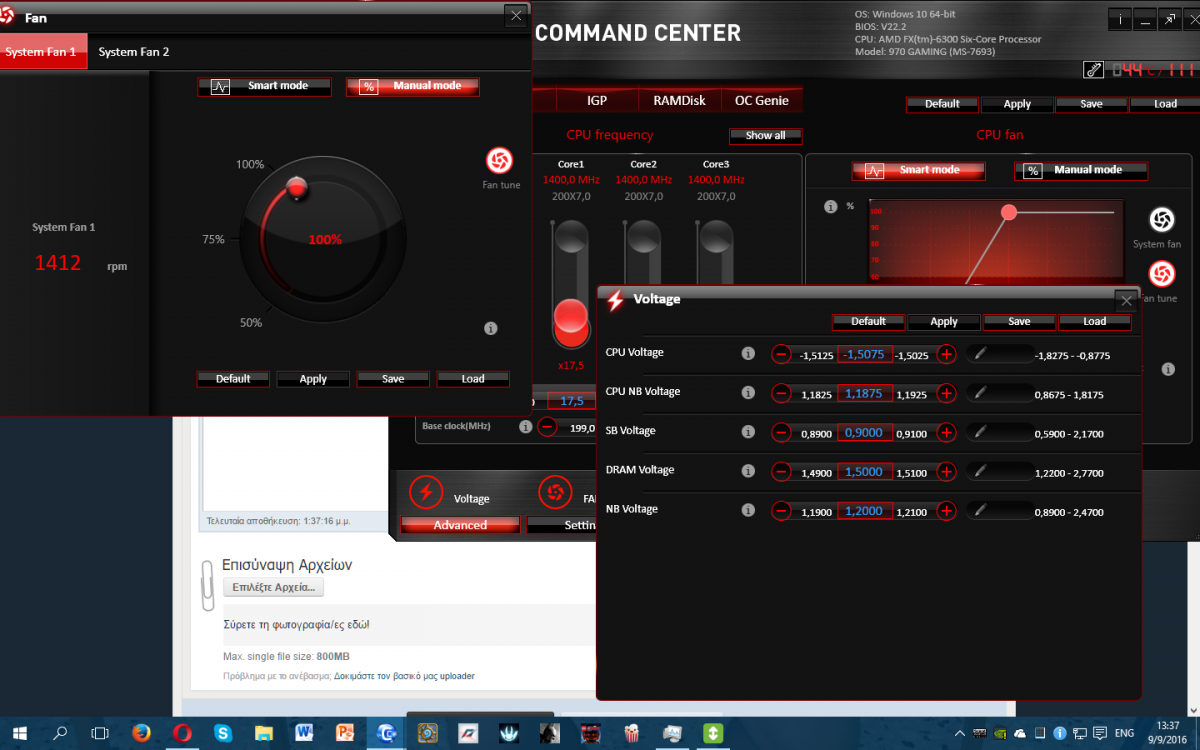Click the fan curve point on CPU fan graph
The height and width of the screenshot is (750, 1200).
pos(1009,212)
